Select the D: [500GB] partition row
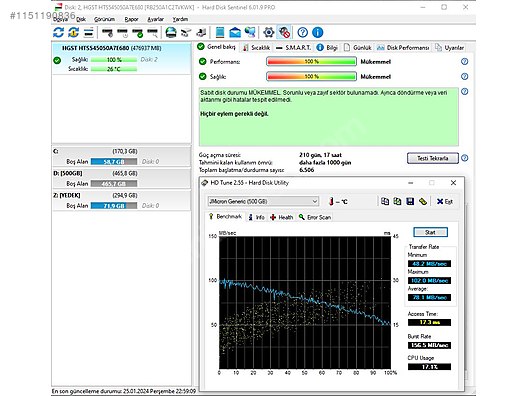Viewport: 528px width, 396px height. (121, 178)
